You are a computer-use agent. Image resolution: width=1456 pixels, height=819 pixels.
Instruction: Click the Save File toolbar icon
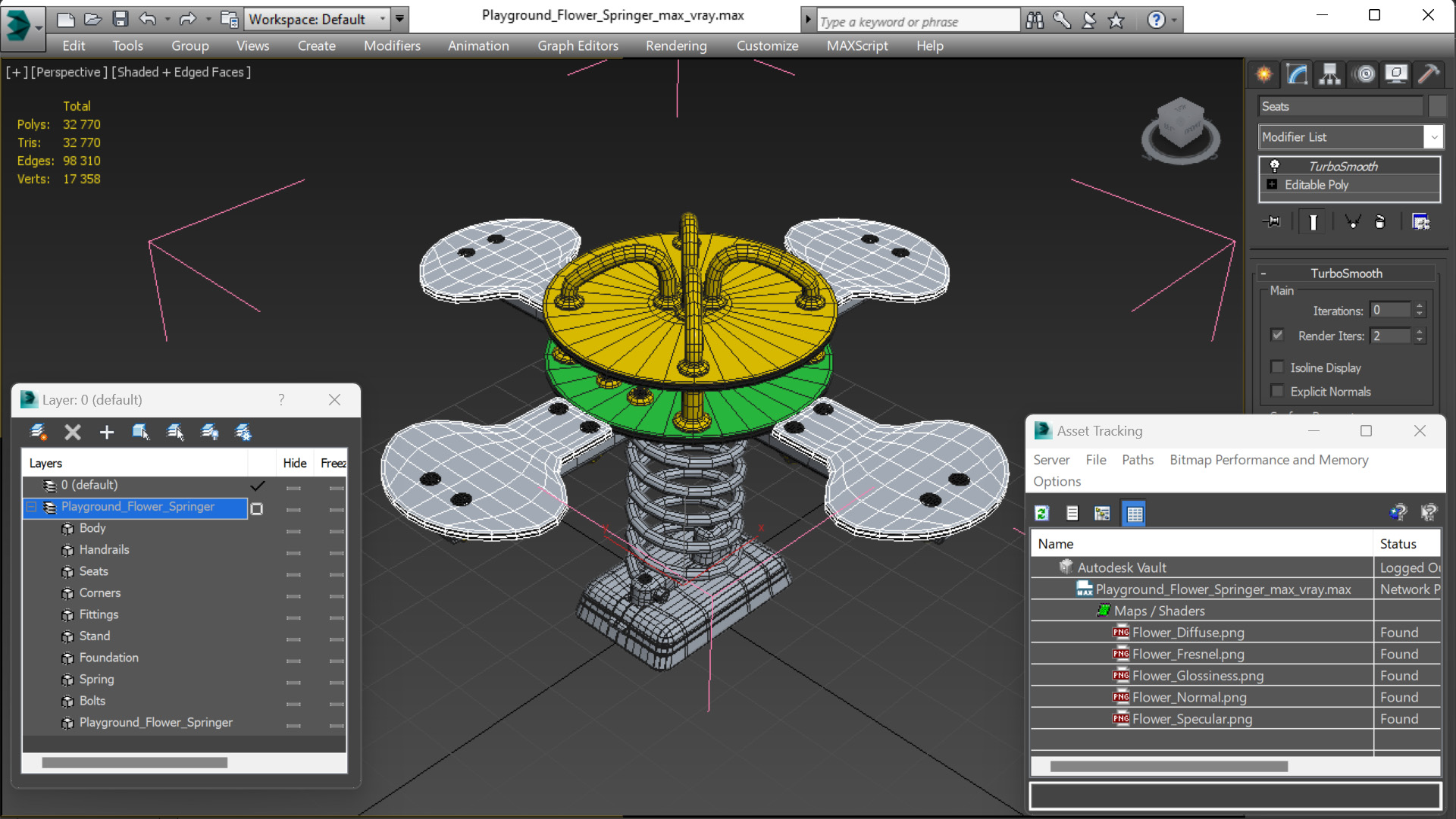pos(121,19)
